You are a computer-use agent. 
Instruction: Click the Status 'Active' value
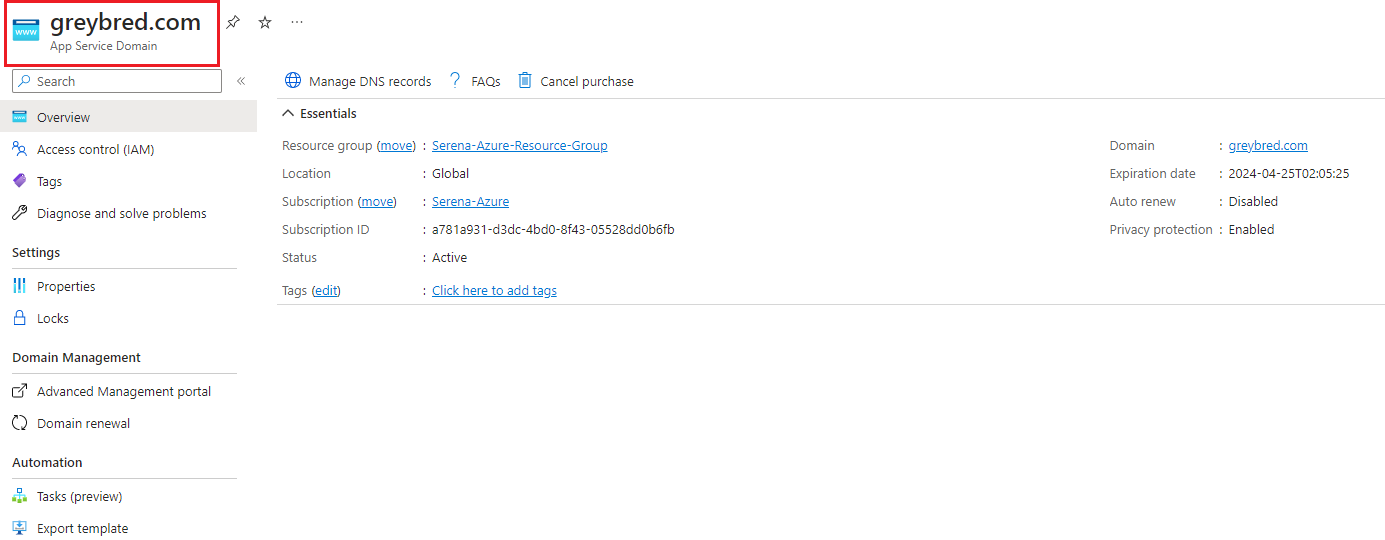tap(449, 257)
